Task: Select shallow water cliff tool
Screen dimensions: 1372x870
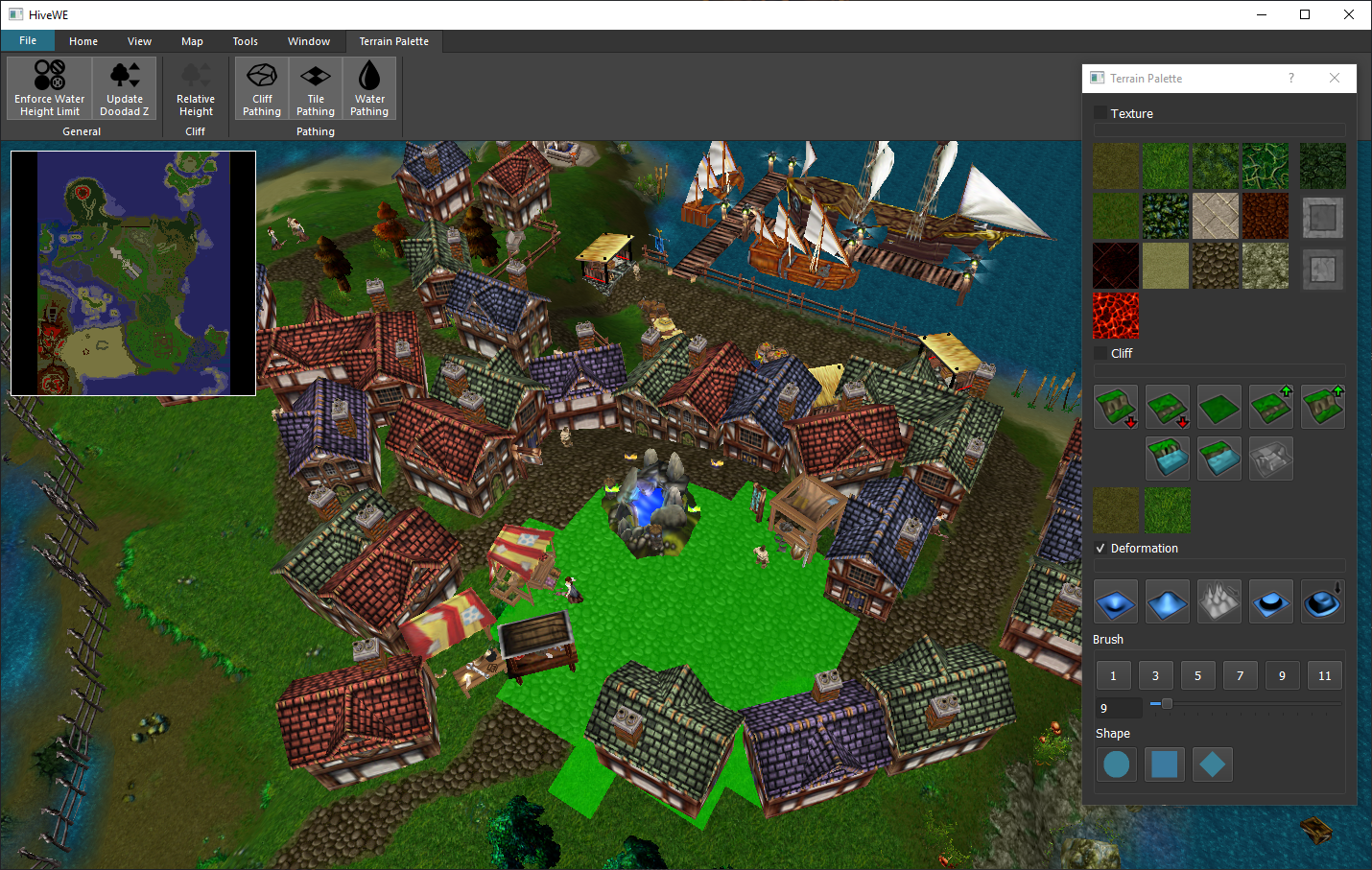Action: point(1219,459)
